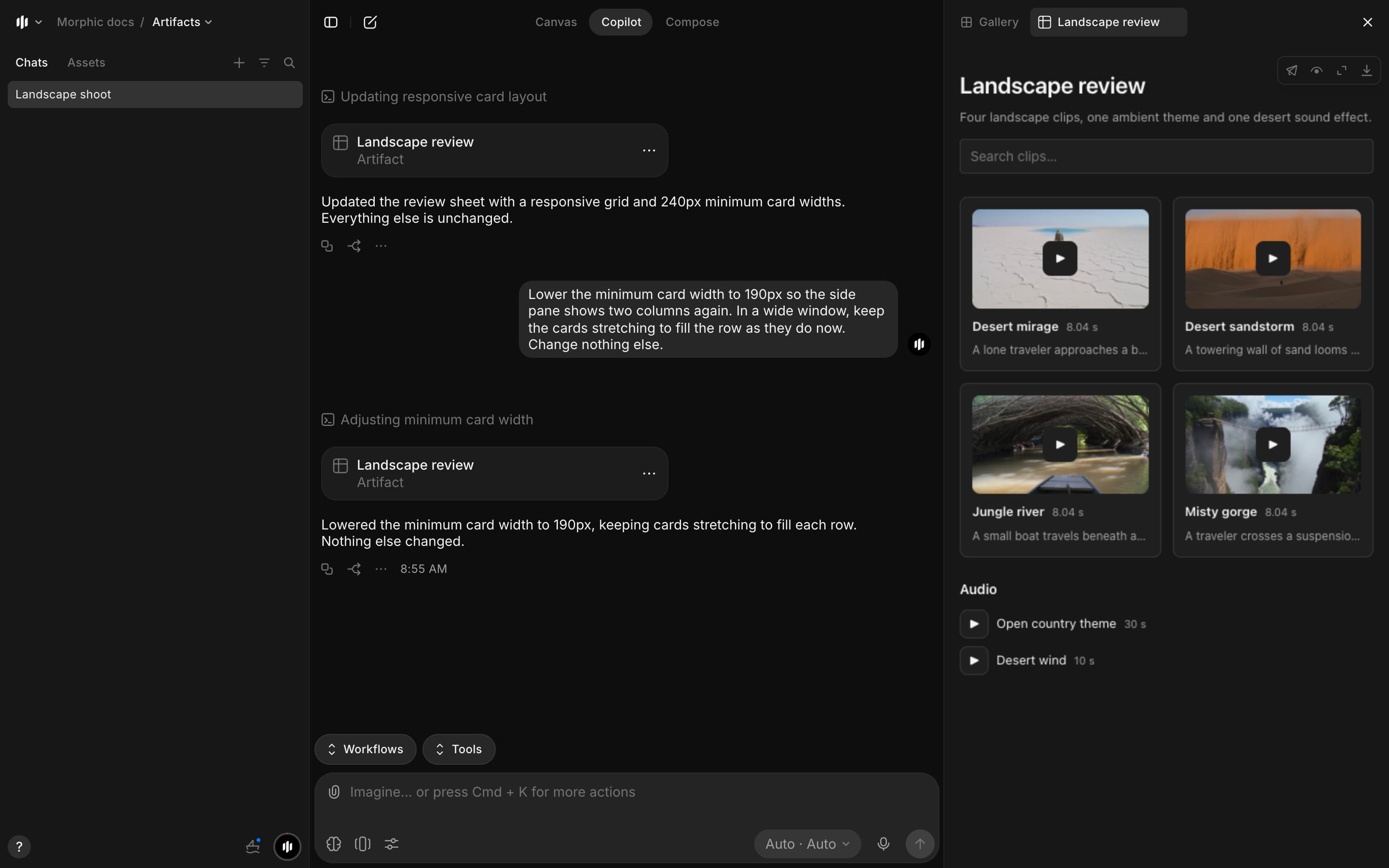Open the first Landscape review artifact card
1389x868 pixels.
pyautogui.click(x=494, y=150)
